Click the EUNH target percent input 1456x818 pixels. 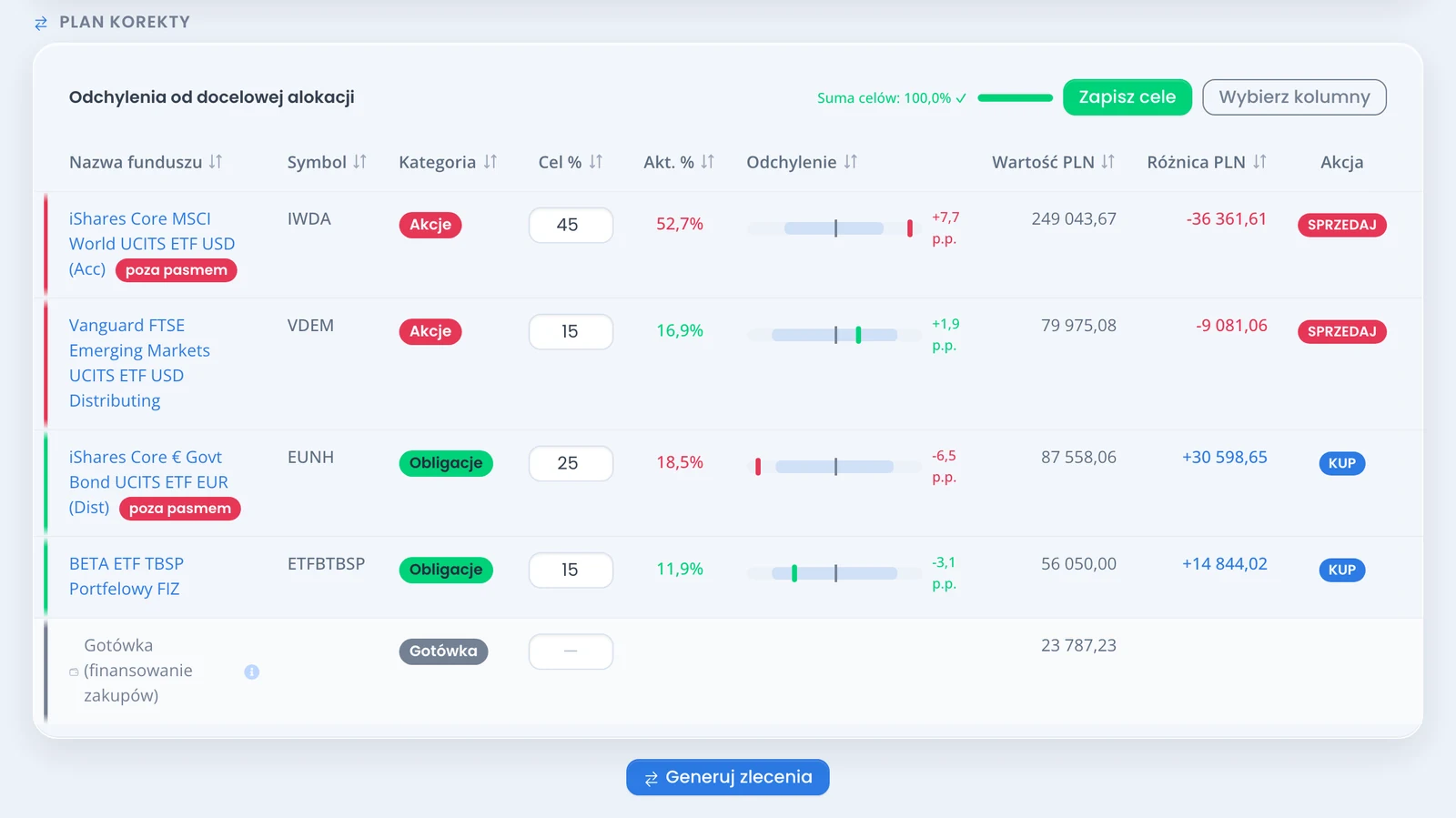click(571, 463)
